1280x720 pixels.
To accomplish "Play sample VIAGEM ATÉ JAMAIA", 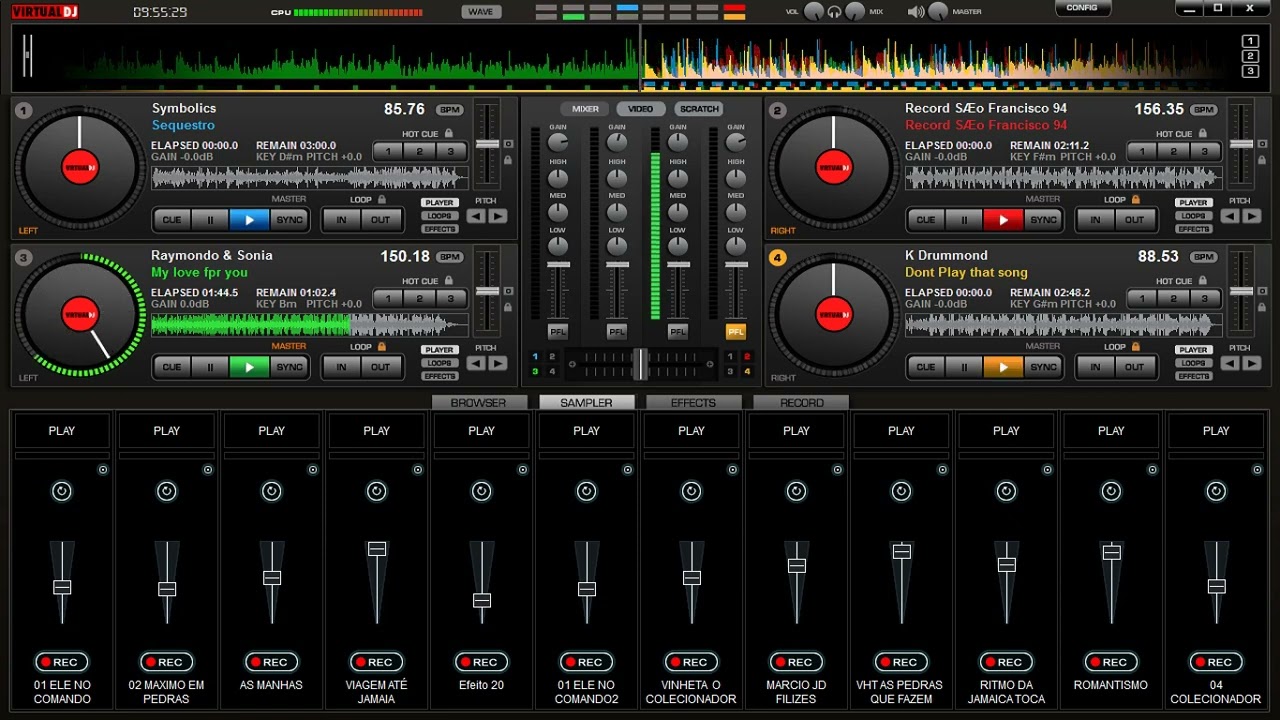I will point(376,431).
